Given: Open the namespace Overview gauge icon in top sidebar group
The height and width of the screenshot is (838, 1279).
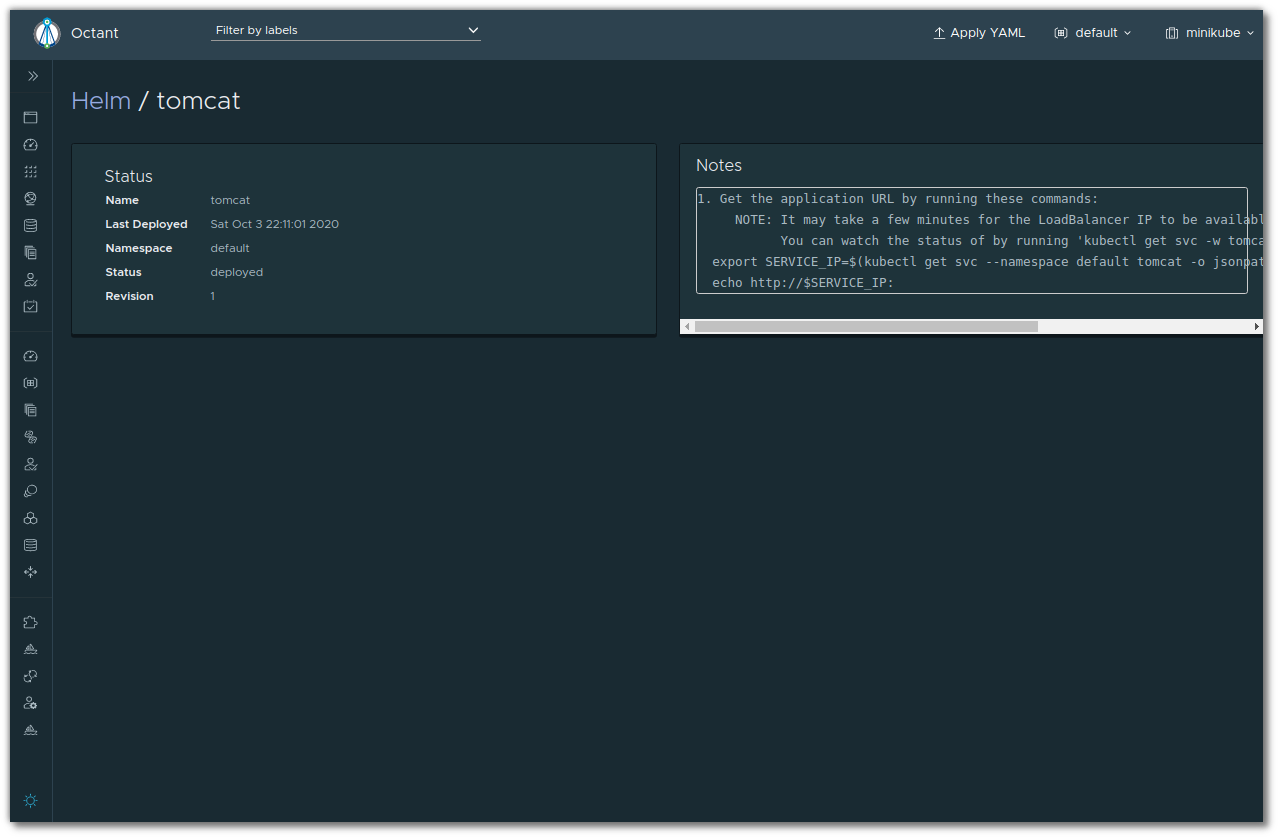Looking at the screenshot, I should pyautogui.click(x=31, y=145).
